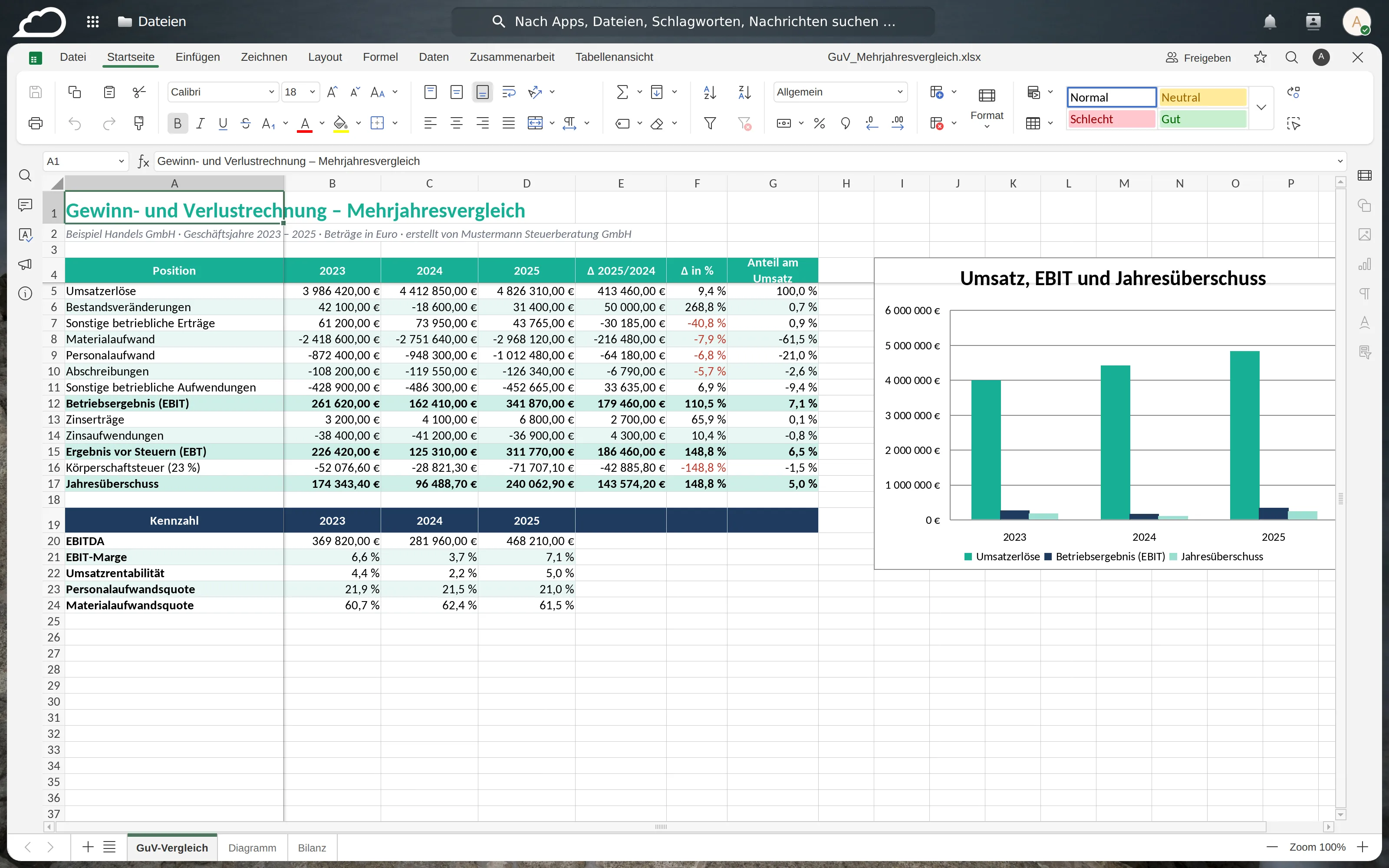Click the Format button
The height and width of the screenshot is (868, 1389).
(x=987, y=107)
